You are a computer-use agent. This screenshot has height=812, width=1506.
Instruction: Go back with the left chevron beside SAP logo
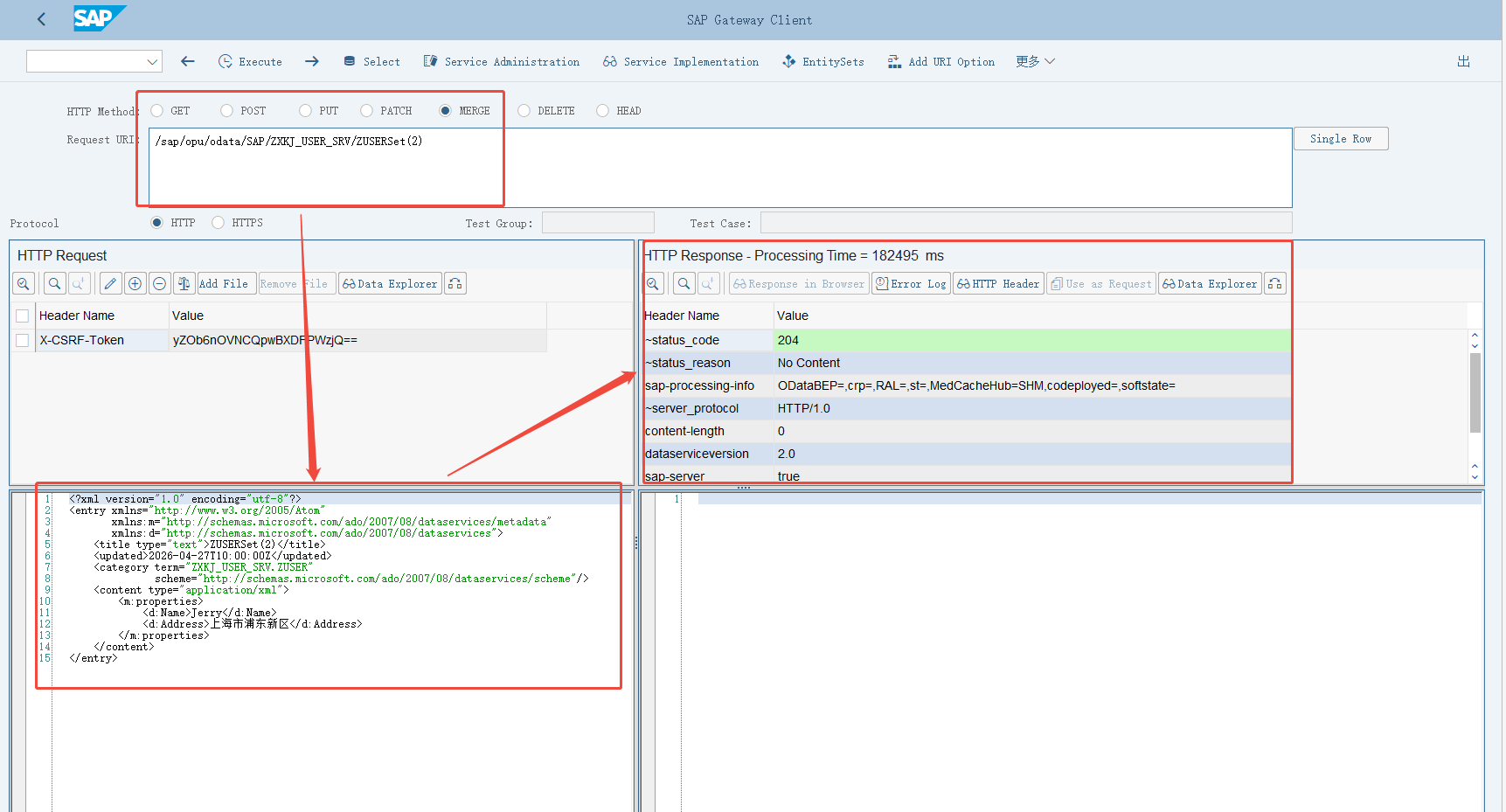pyautogui.click(x=41, y=19)
